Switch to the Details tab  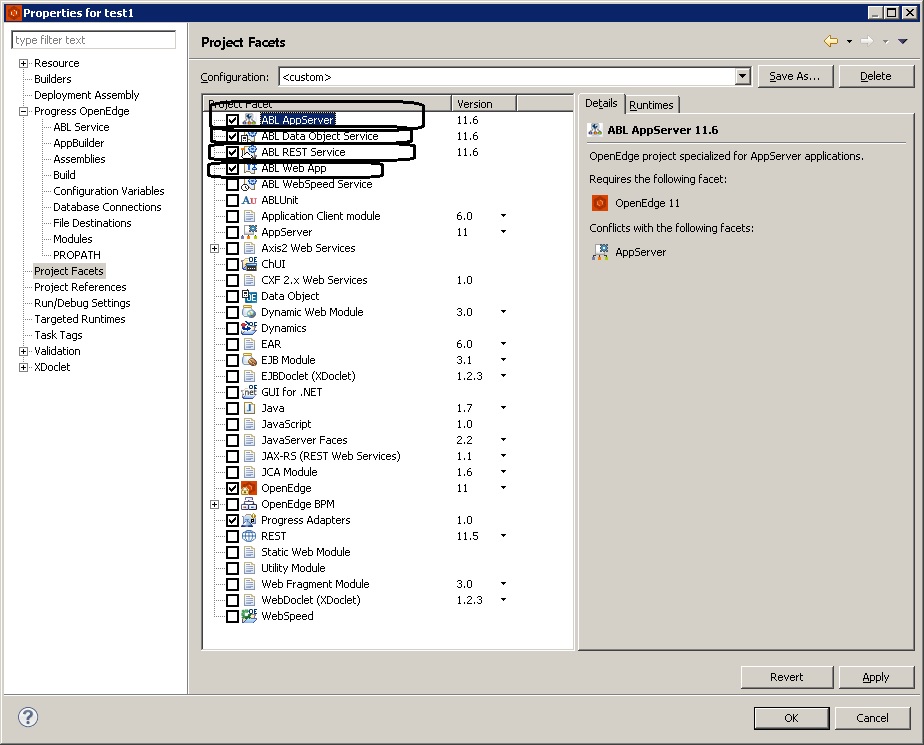(x=601, y=103)
